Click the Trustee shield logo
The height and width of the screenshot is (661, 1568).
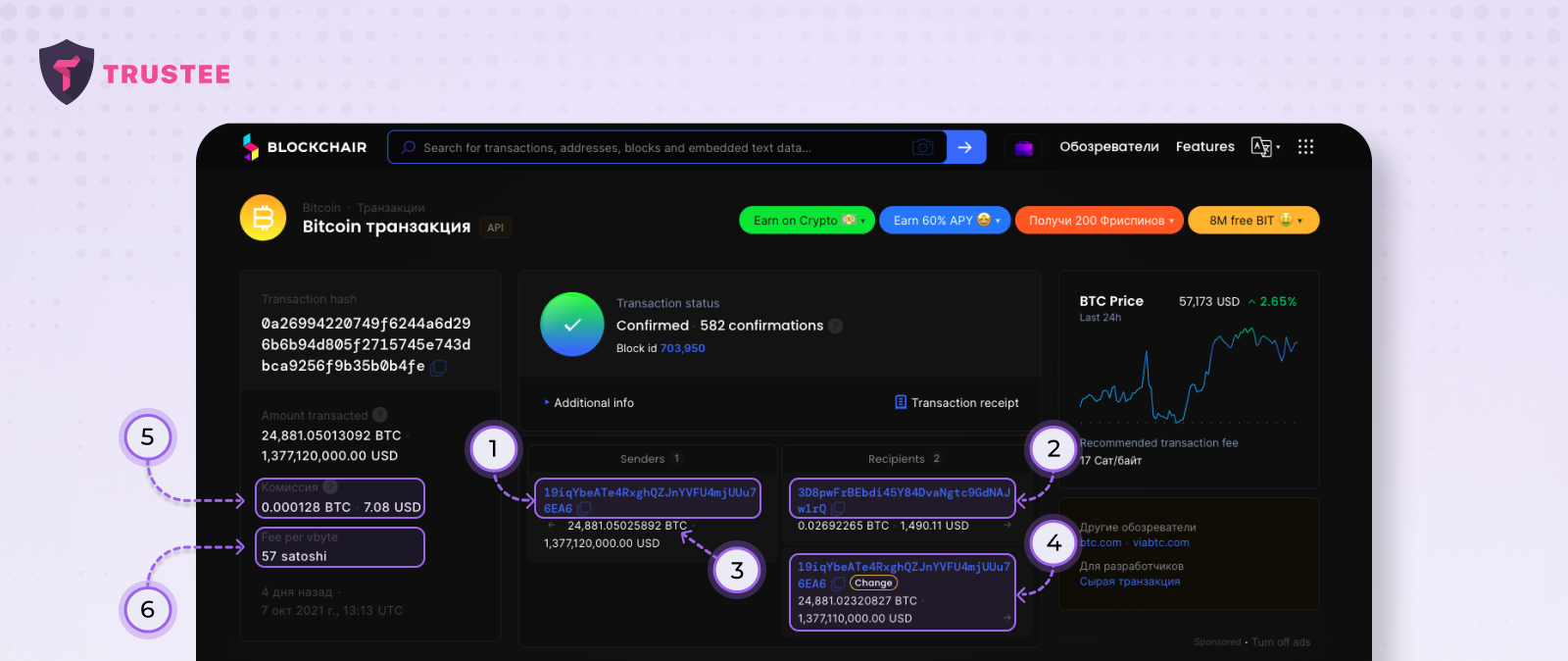pyautogui.click(x=67, y=72)
